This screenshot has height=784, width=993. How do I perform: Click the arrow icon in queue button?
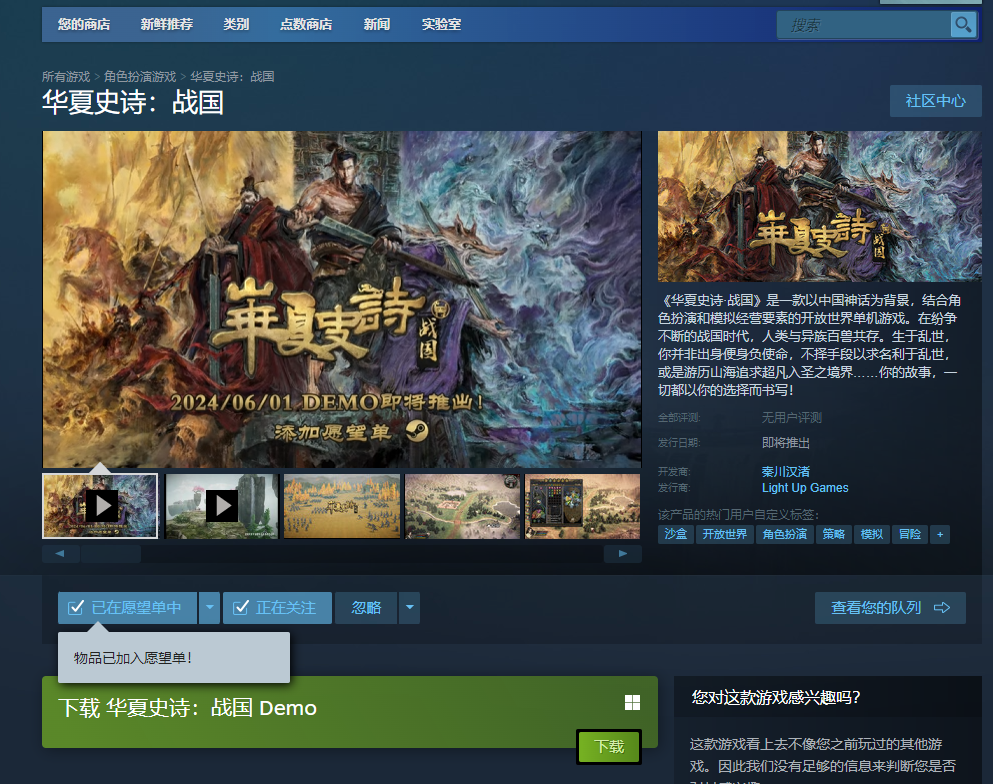942,608
